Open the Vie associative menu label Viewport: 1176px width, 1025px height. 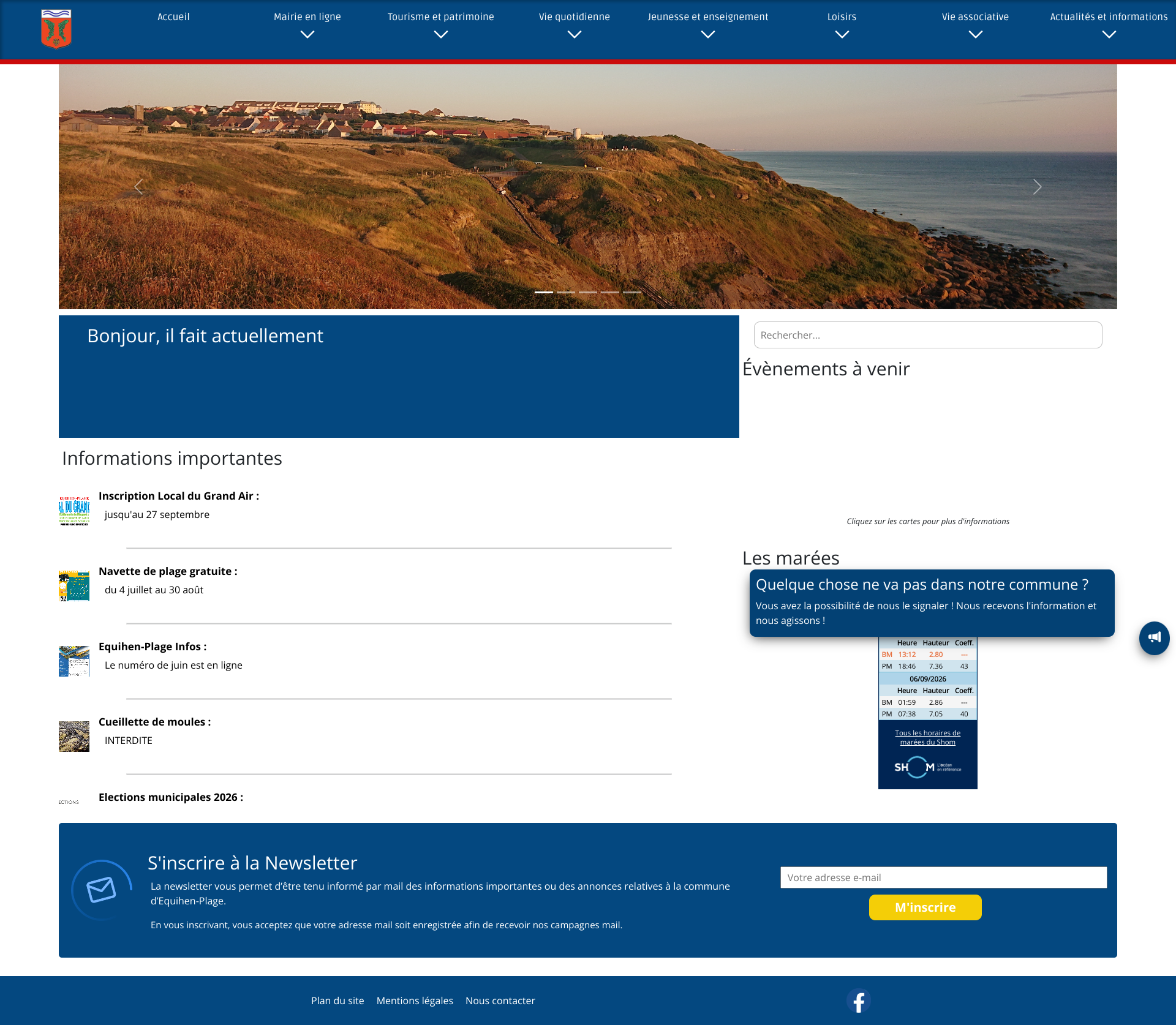(976, 17)
